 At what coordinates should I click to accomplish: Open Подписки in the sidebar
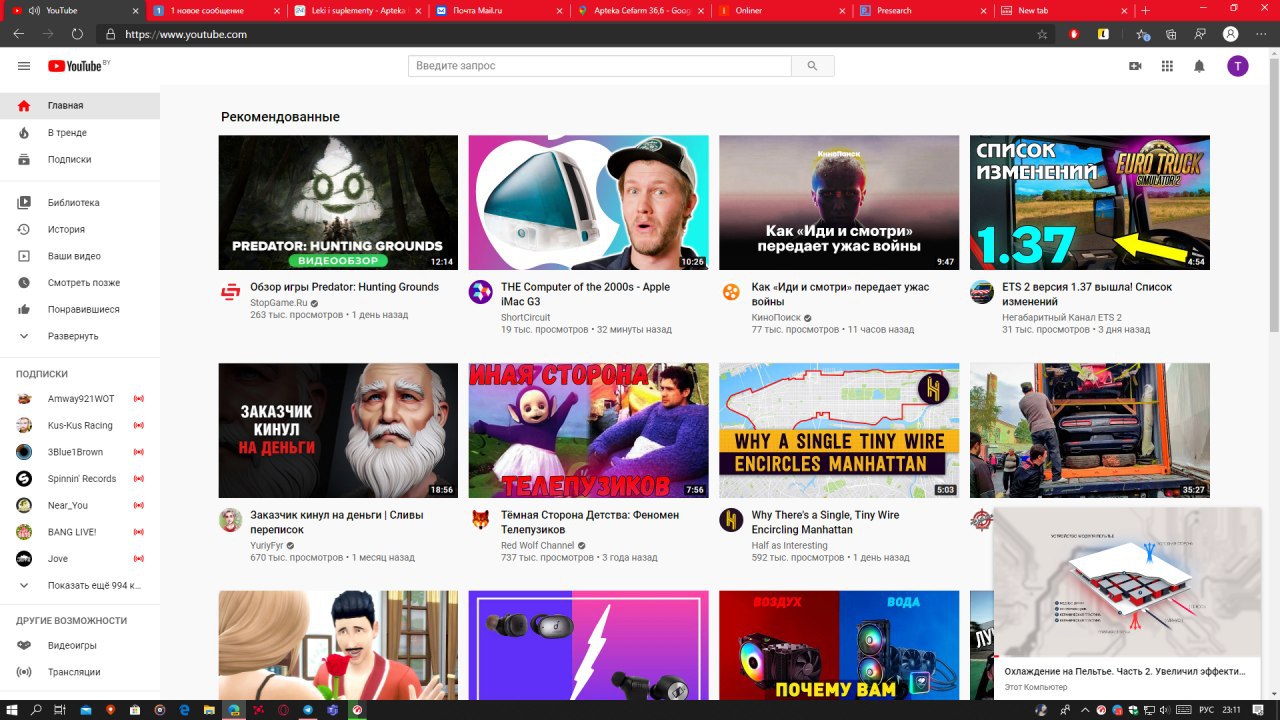(80, 160)
